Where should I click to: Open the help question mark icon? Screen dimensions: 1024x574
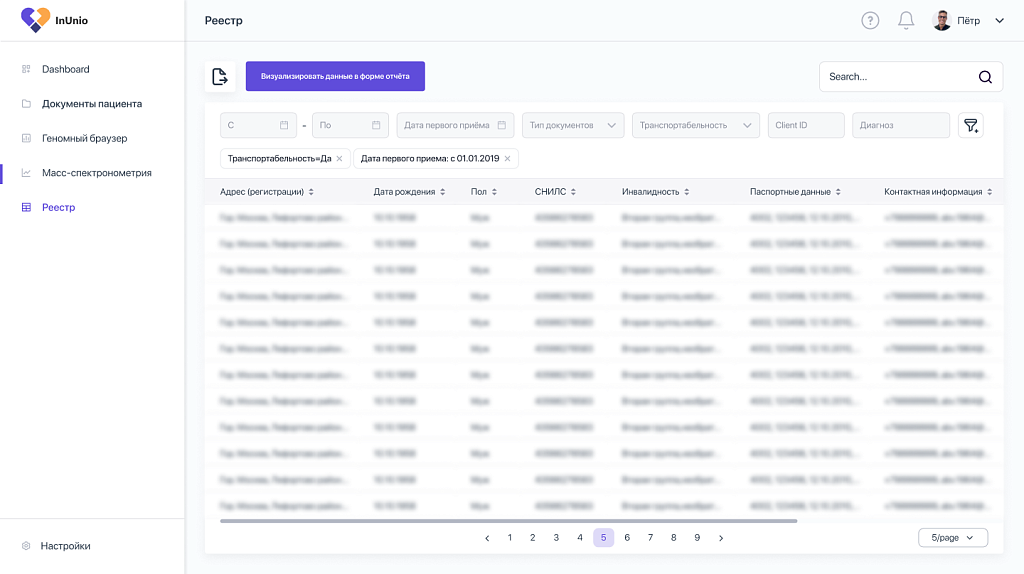[870, 20]
